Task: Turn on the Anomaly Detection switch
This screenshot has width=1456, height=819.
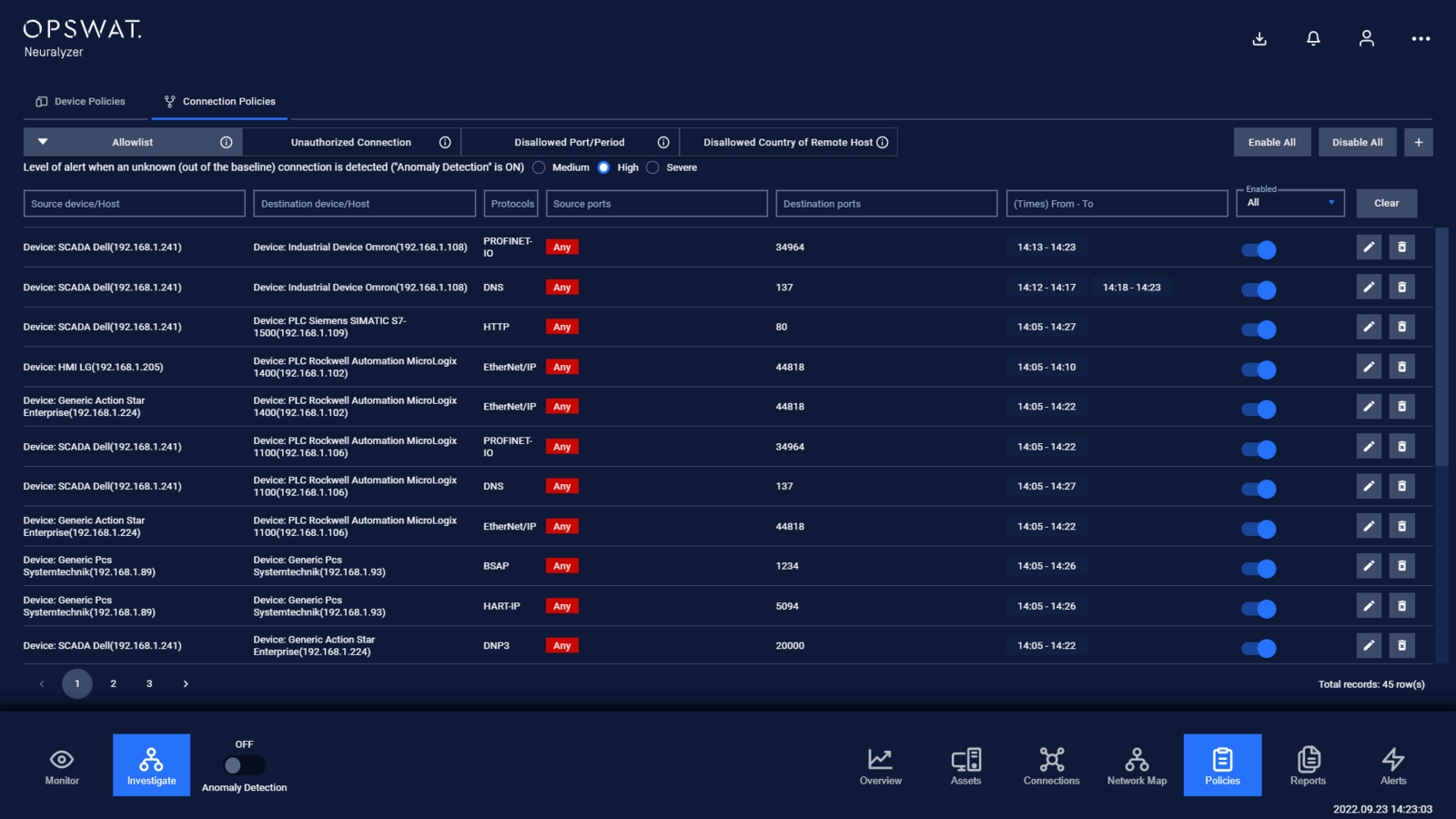Action: pyautogui.click(x=244, y=765)
